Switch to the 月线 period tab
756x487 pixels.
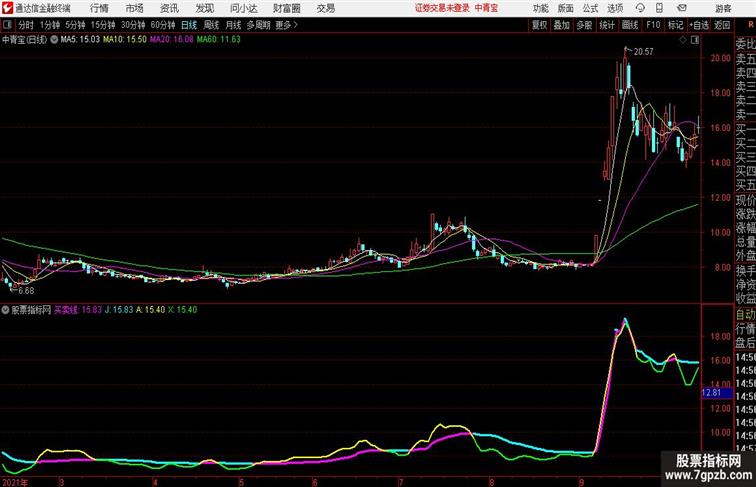coord(233,25)
